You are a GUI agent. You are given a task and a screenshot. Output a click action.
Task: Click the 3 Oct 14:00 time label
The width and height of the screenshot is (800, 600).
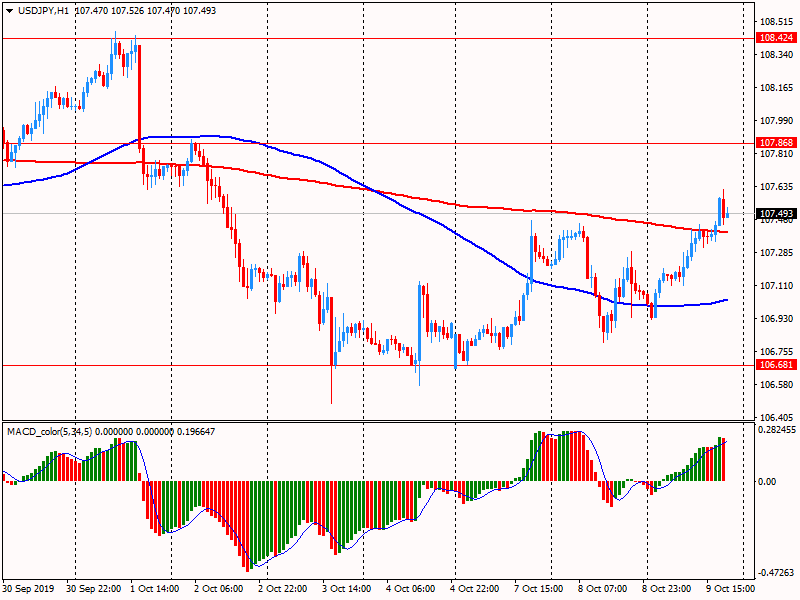(x=347, y=589)
